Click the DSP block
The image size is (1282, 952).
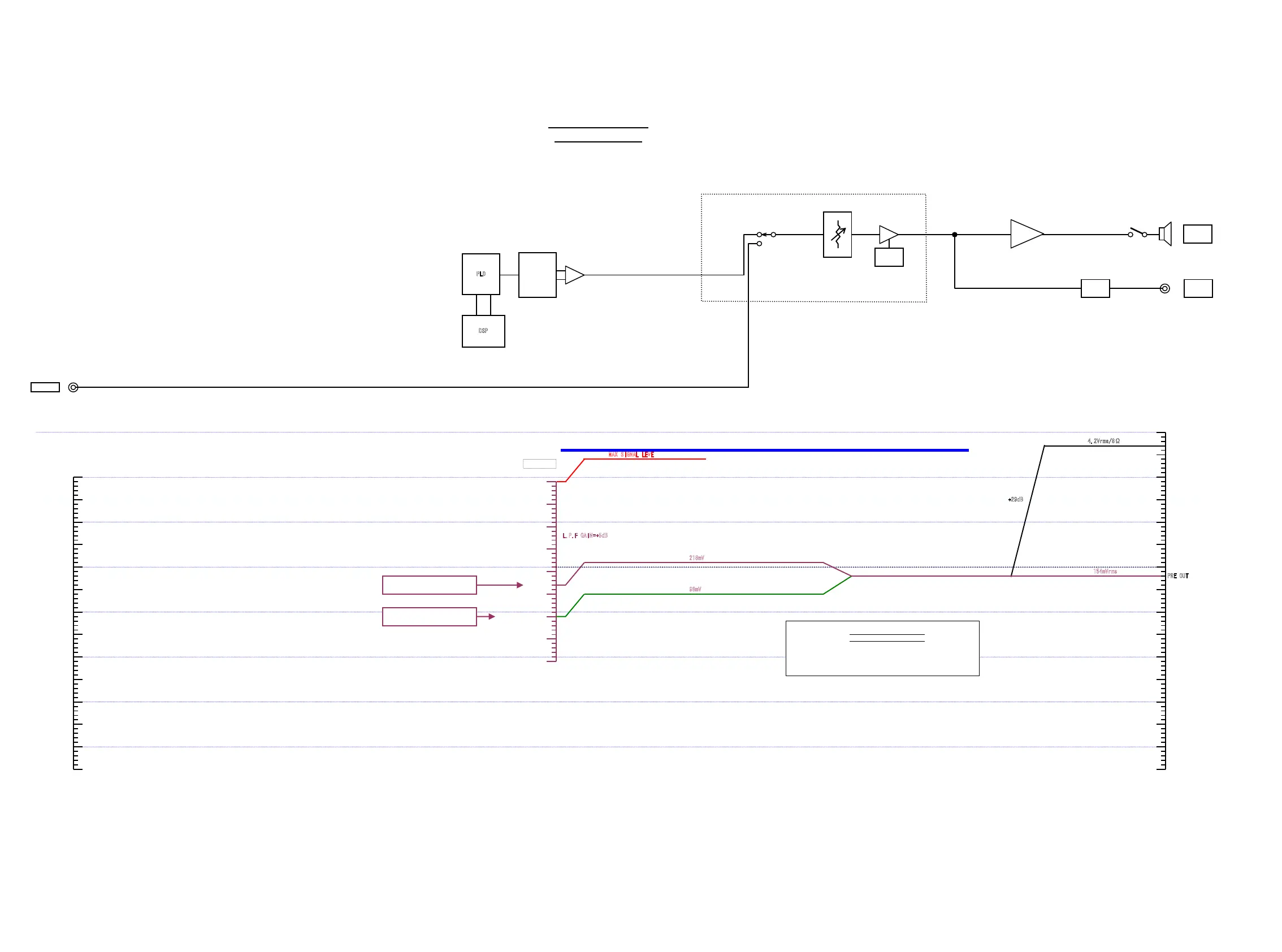tap(483, 331)
